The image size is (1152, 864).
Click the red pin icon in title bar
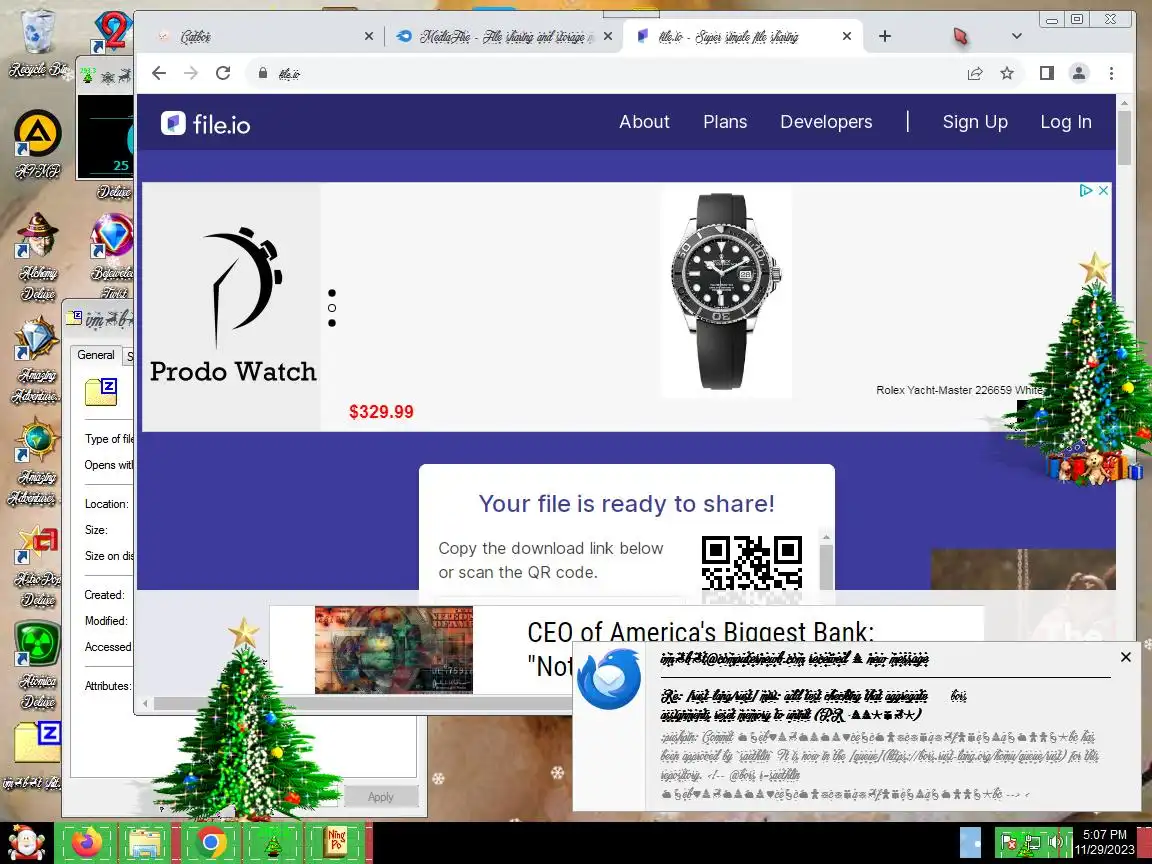click(960, 36)
